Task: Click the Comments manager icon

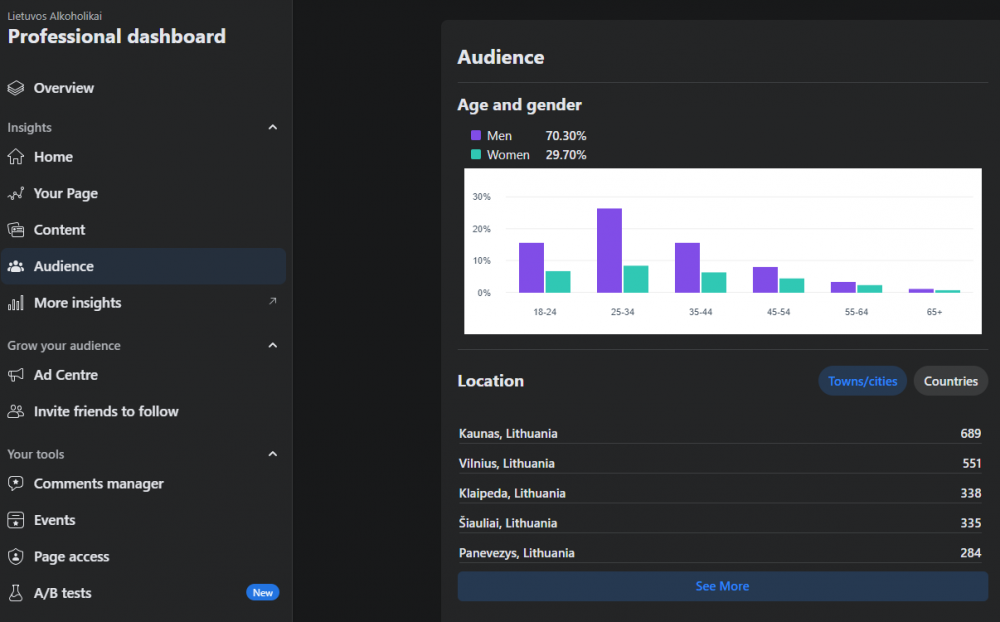Action: point(16,484)
